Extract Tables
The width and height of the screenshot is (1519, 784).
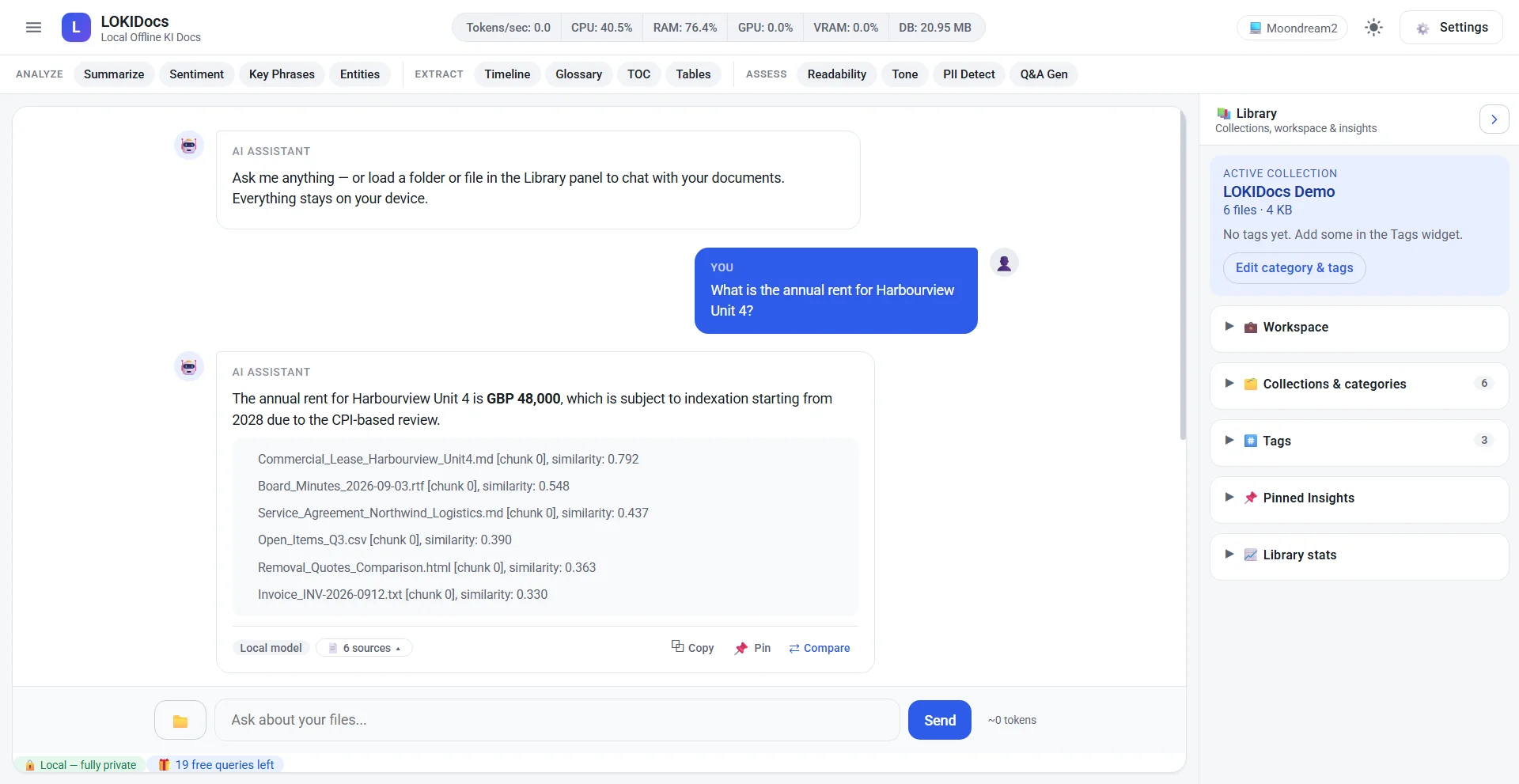point(693,74)
